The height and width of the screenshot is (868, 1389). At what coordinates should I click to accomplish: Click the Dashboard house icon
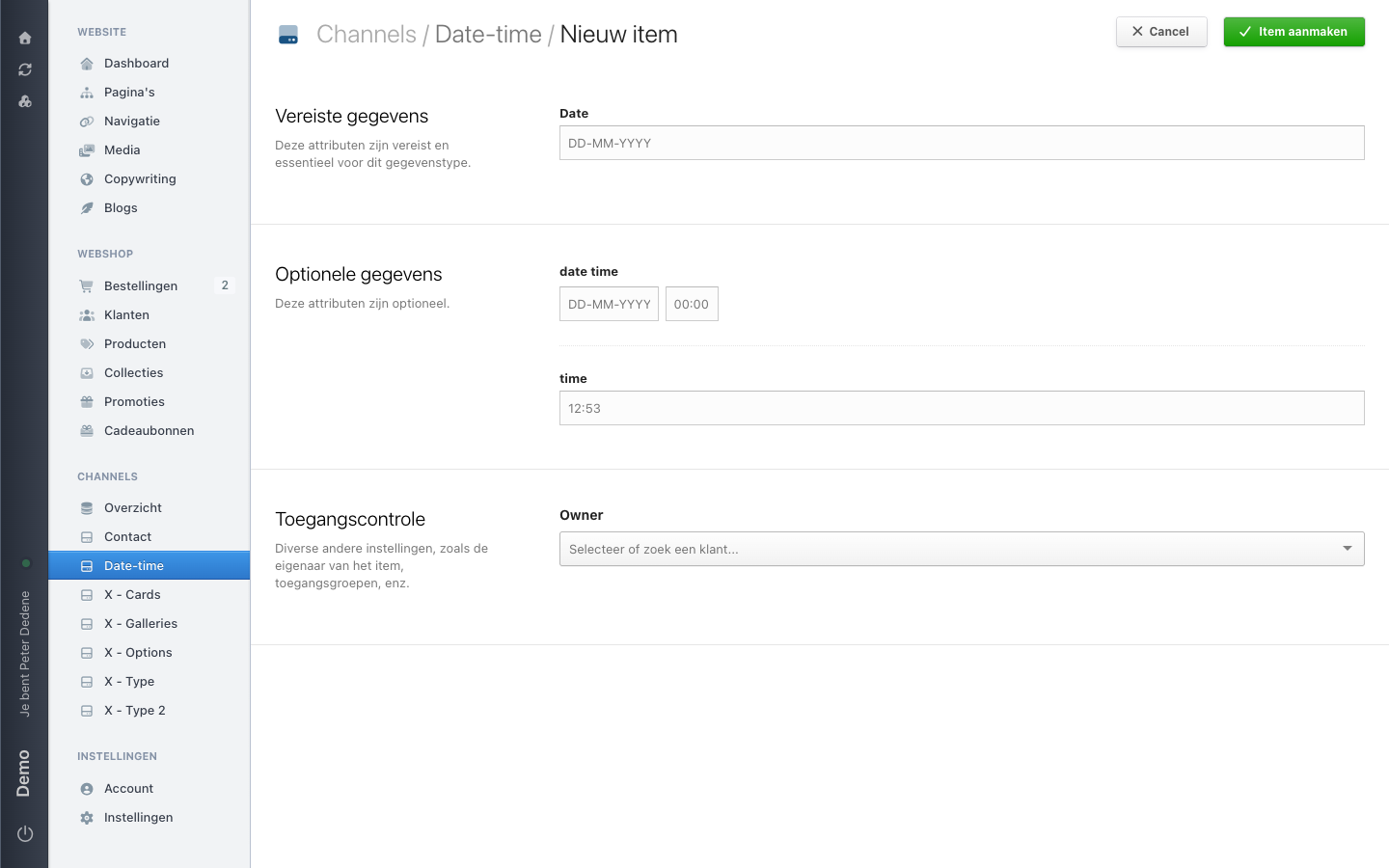87,64
